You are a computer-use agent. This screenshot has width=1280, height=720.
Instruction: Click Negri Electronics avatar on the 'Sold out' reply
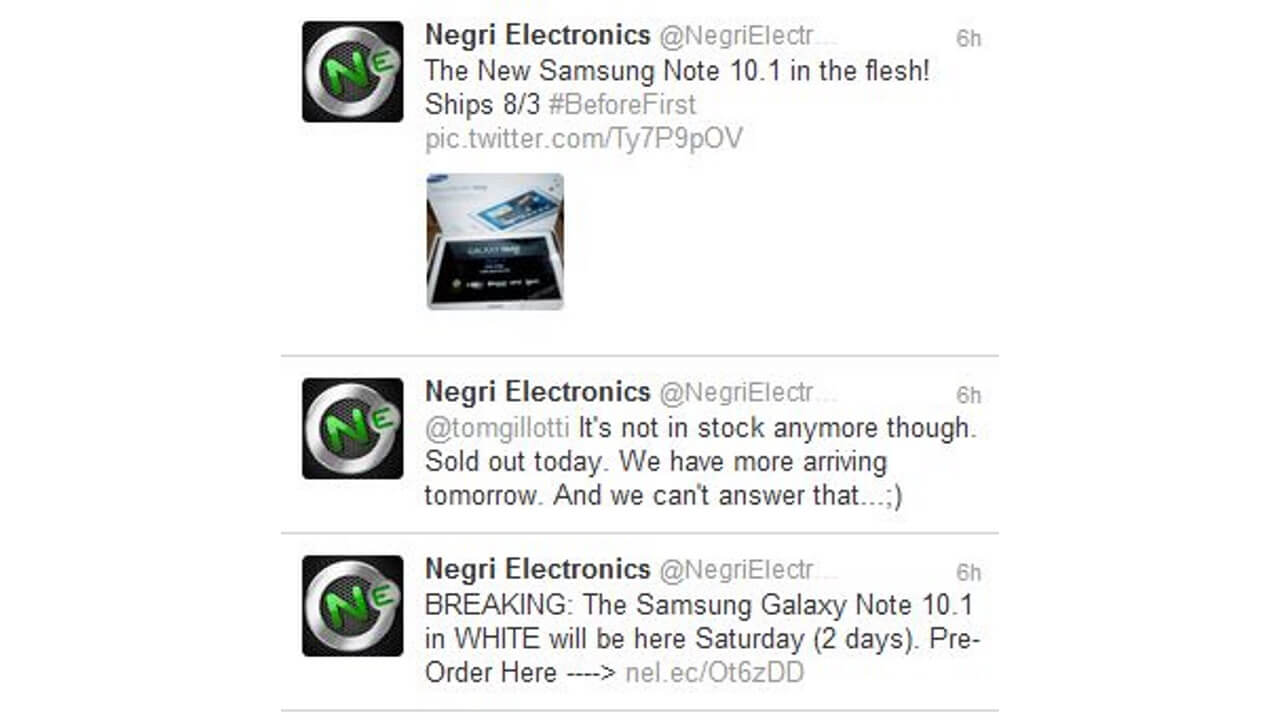click(x=352, y=428)
